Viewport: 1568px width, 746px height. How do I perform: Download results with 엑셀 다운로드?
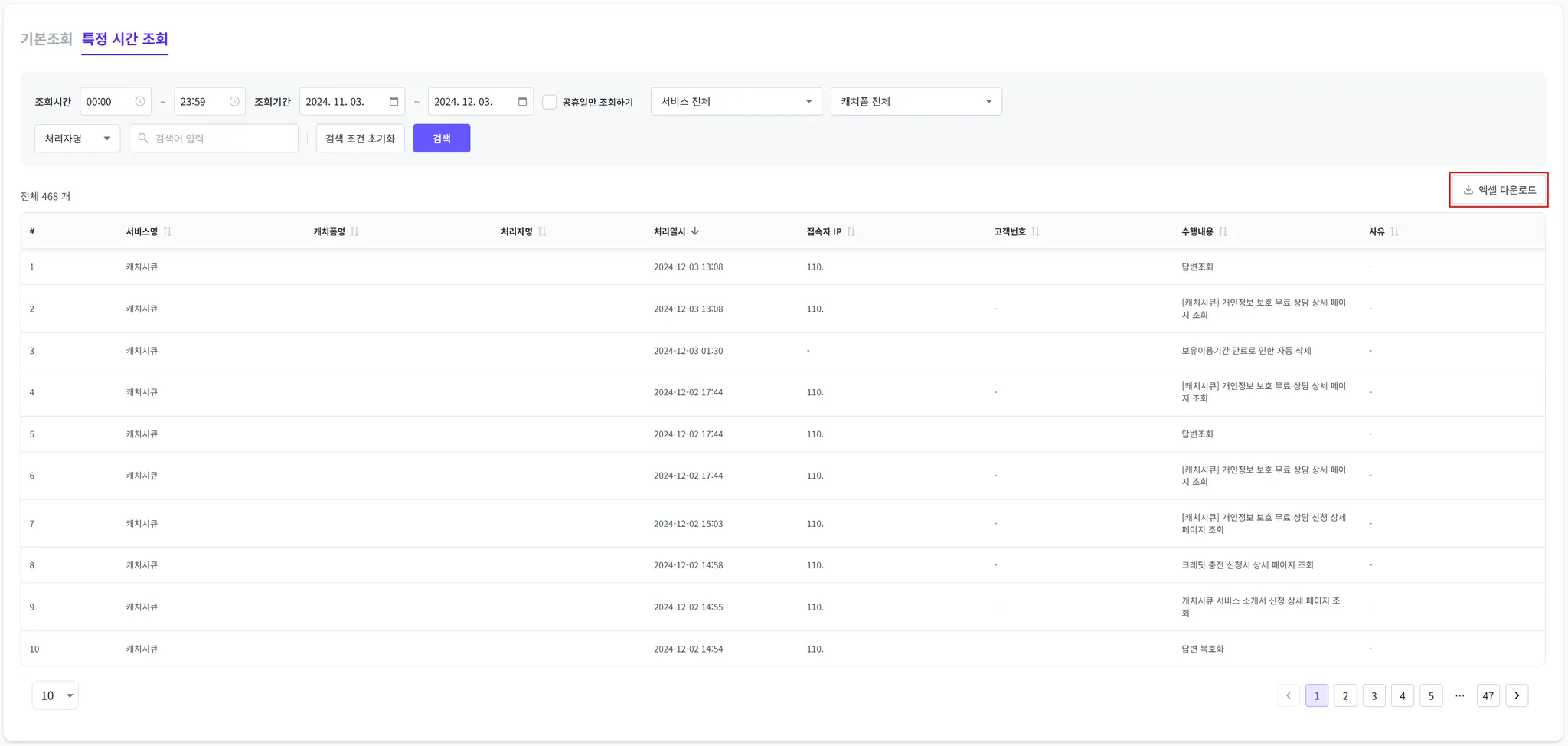pos(1499,190)
